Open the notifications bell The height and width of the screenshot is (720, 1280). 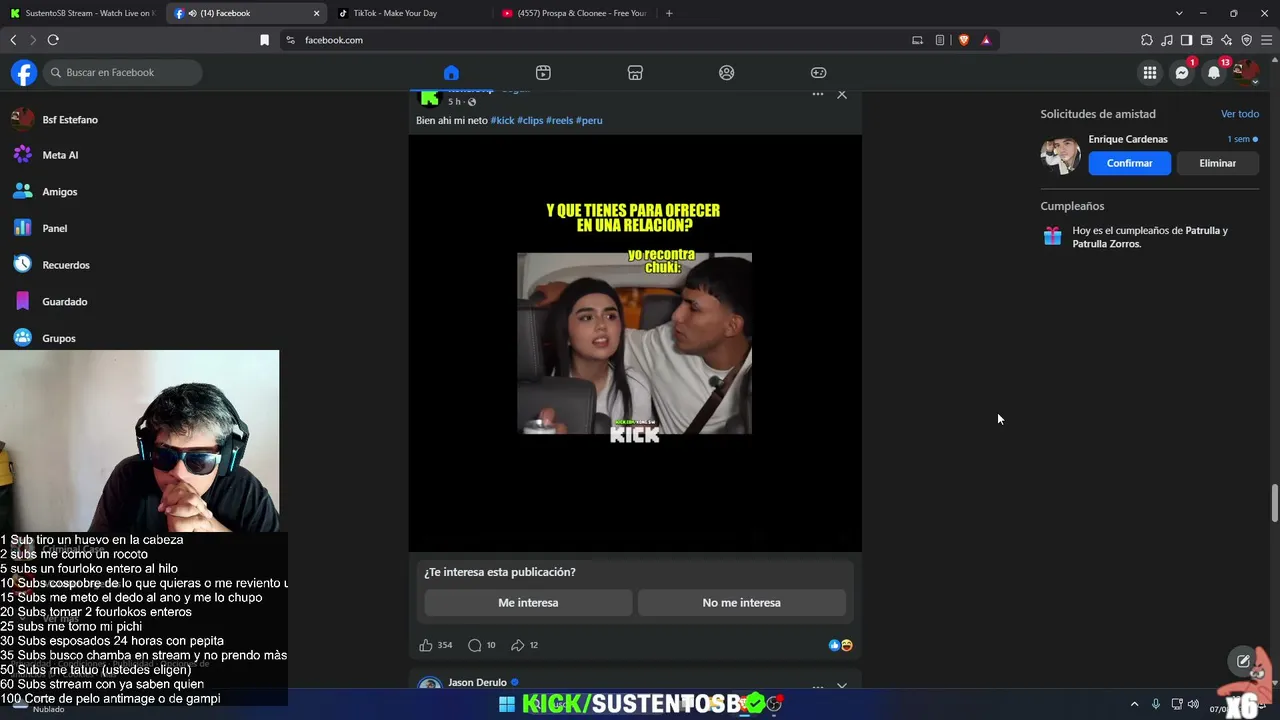tap(1214, 72)
